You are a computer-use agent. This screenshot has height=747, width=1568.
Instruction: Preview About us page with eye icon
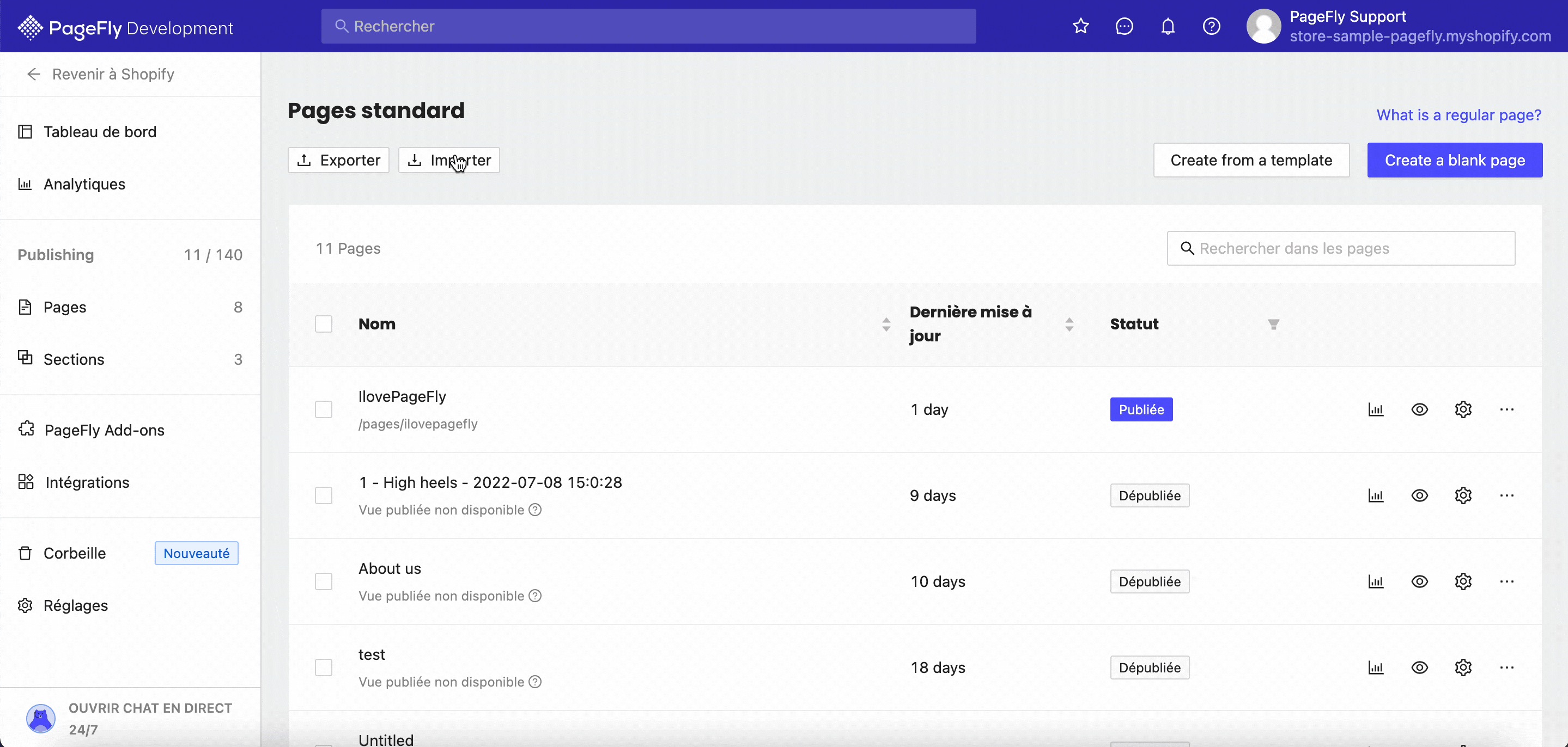[x=1419, y=581]
